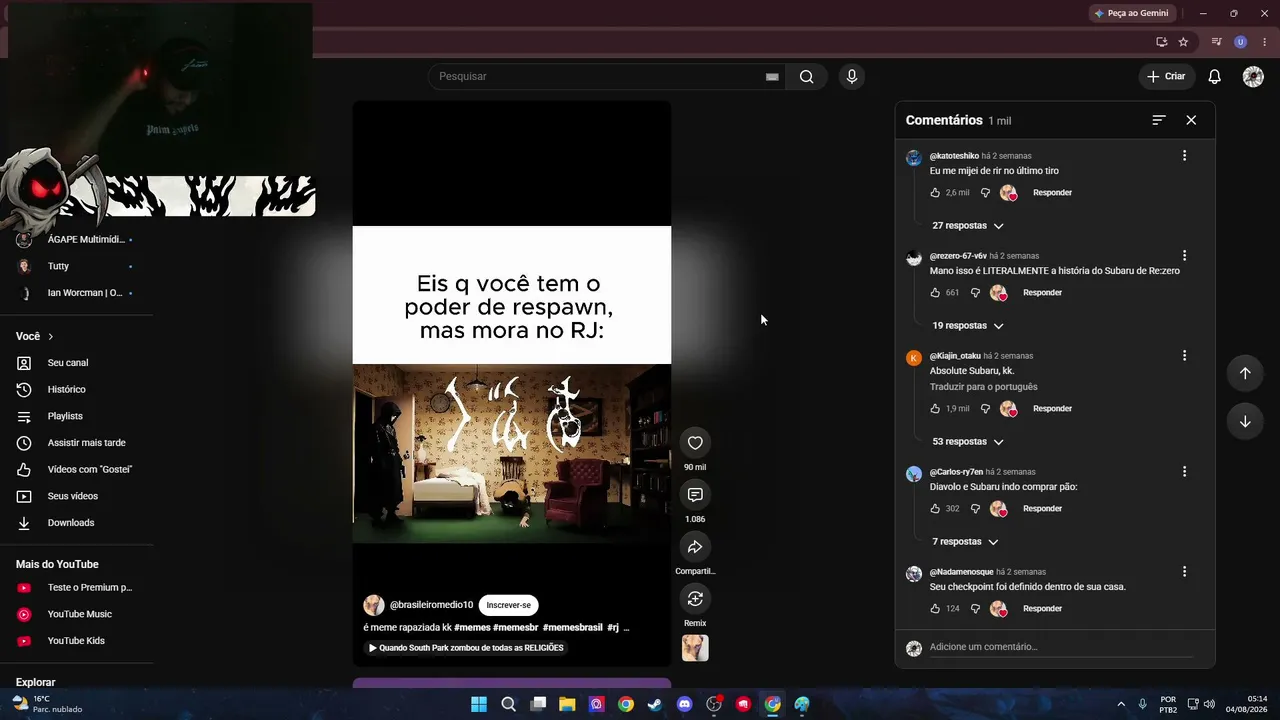Open more options for the @katoteshiko comment
1280x720 pixels.
pos(1184,156)
